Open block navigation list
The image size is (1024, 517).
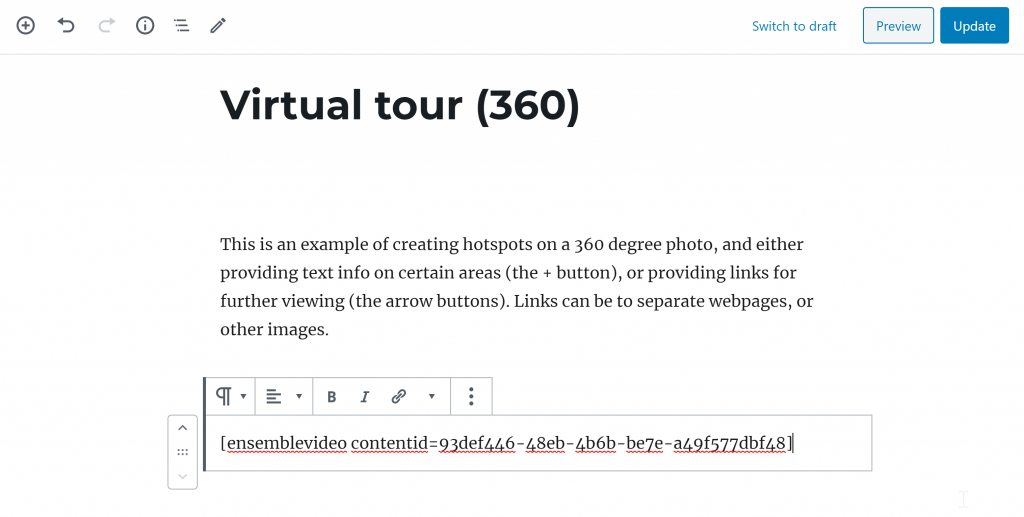[x=182, y=25]
